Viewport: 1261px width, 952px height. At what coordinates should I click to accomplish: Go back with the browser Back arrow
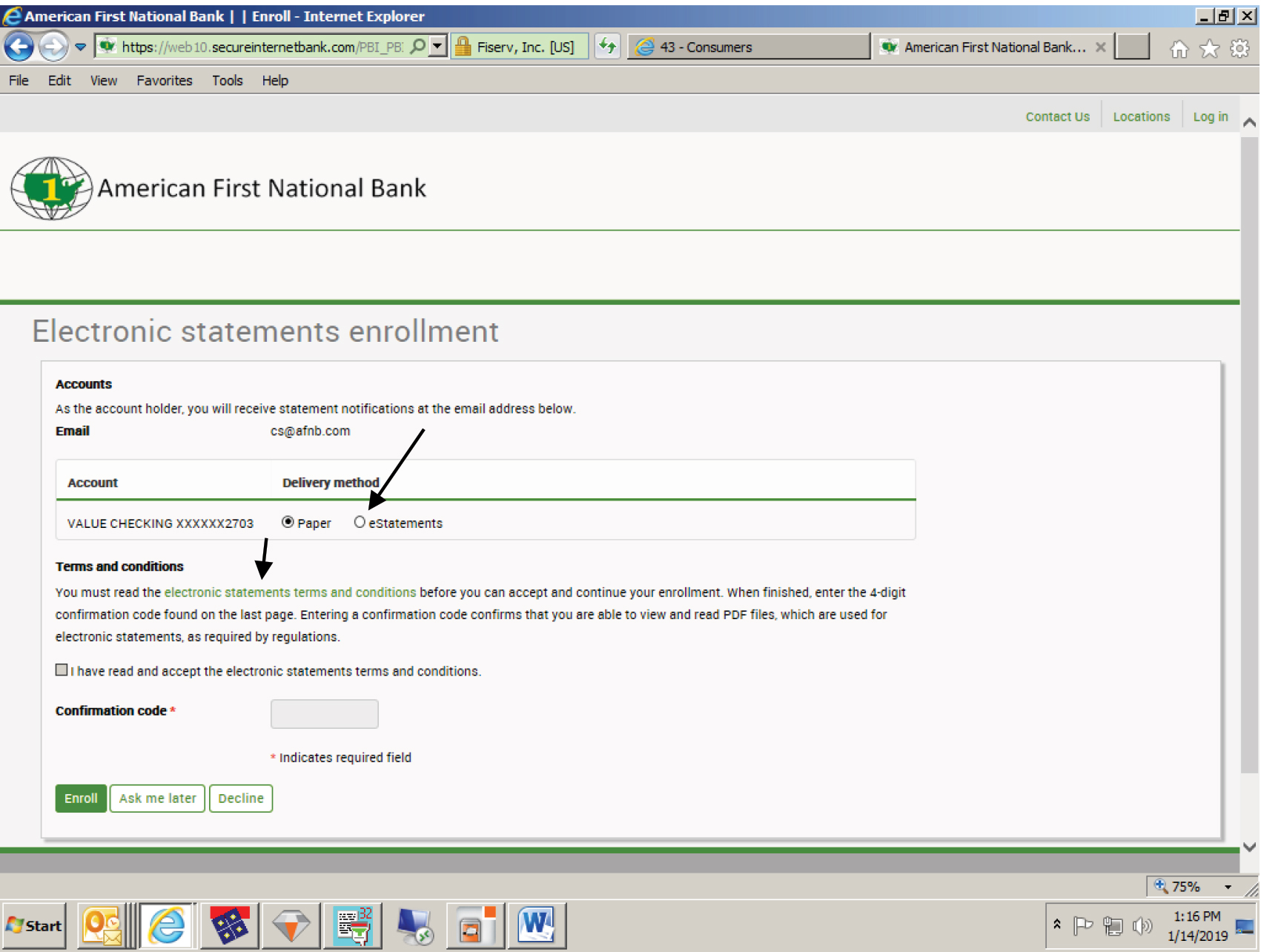[x=19, y=47]
